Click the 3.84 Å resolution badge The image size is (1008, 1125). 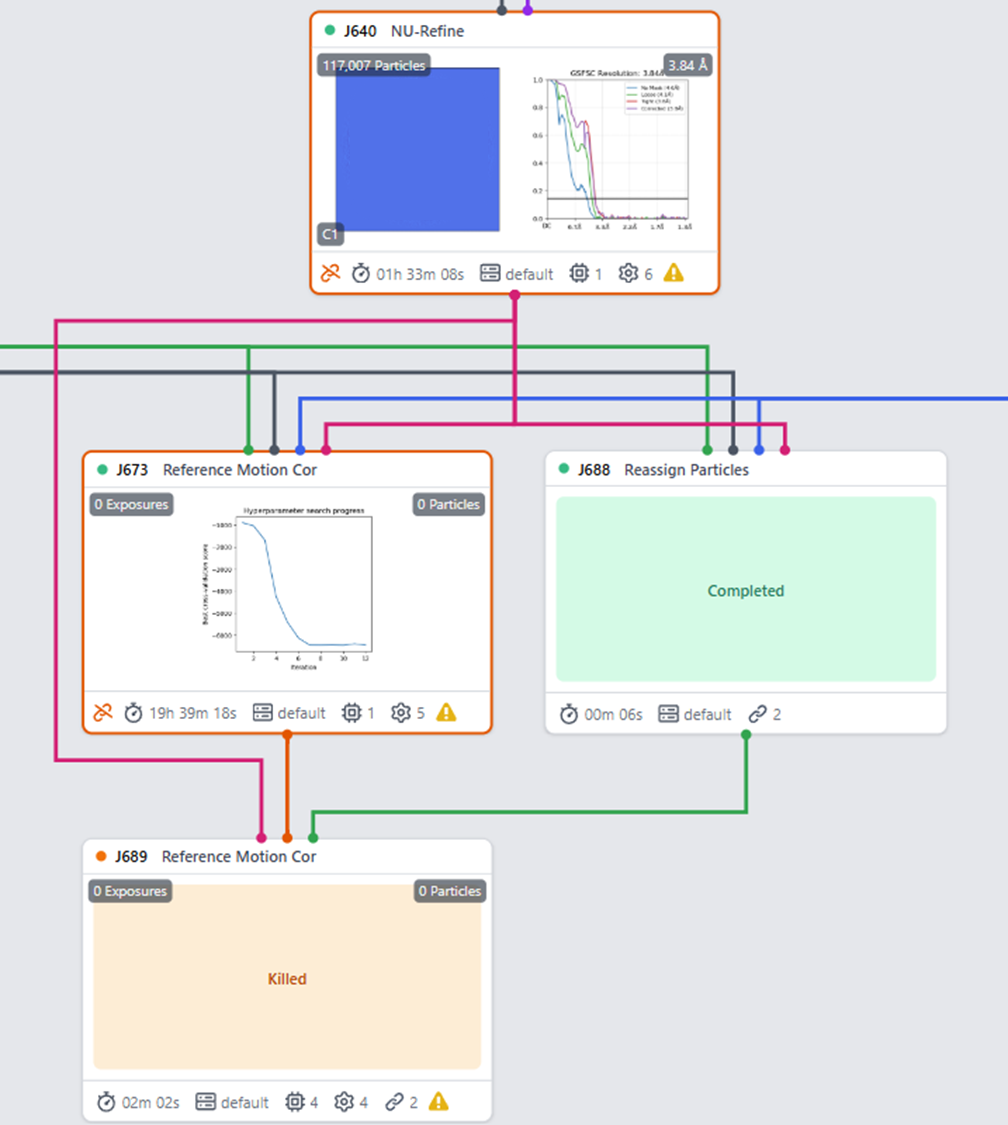(x=688, y=66)
